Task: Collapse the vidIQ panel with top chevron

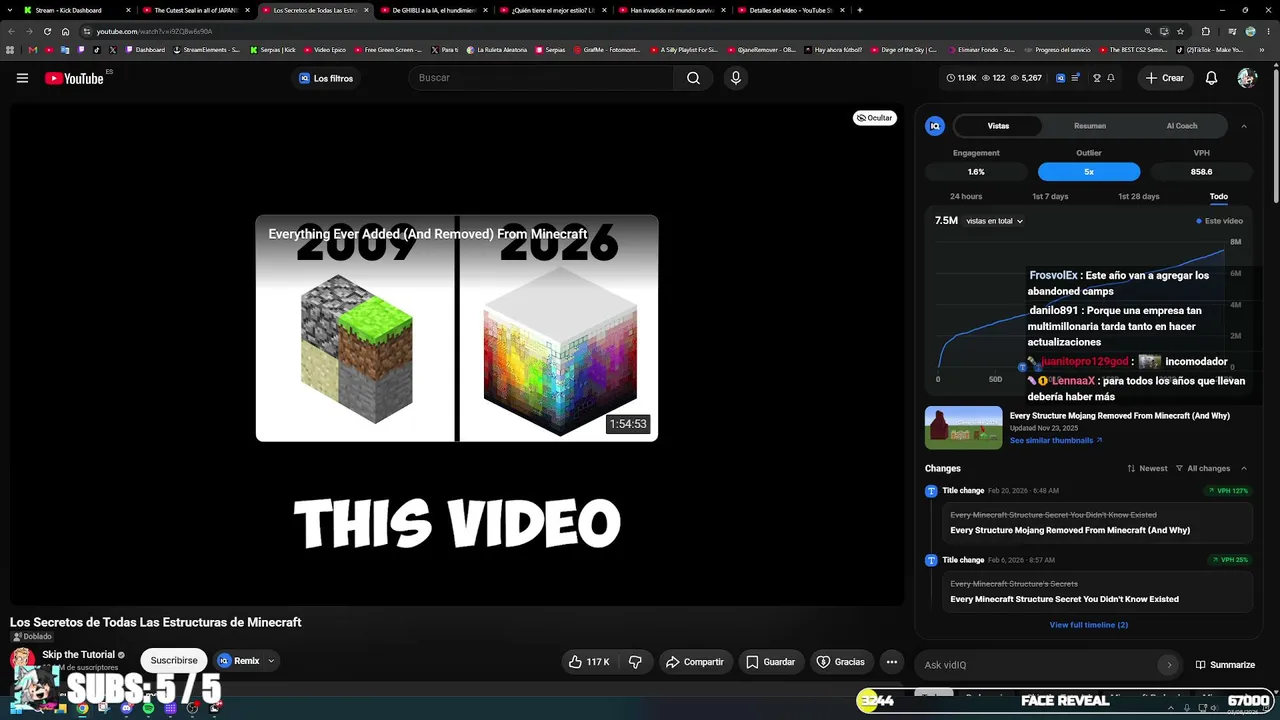Action: 1244,126
